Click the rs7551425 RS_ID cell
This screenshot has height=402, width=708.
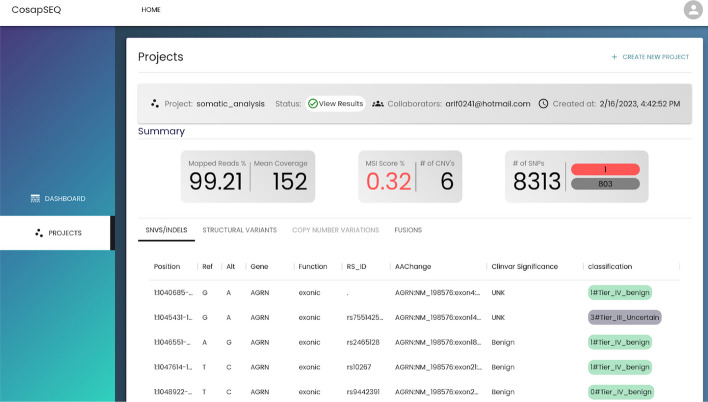tap(364, 318)
